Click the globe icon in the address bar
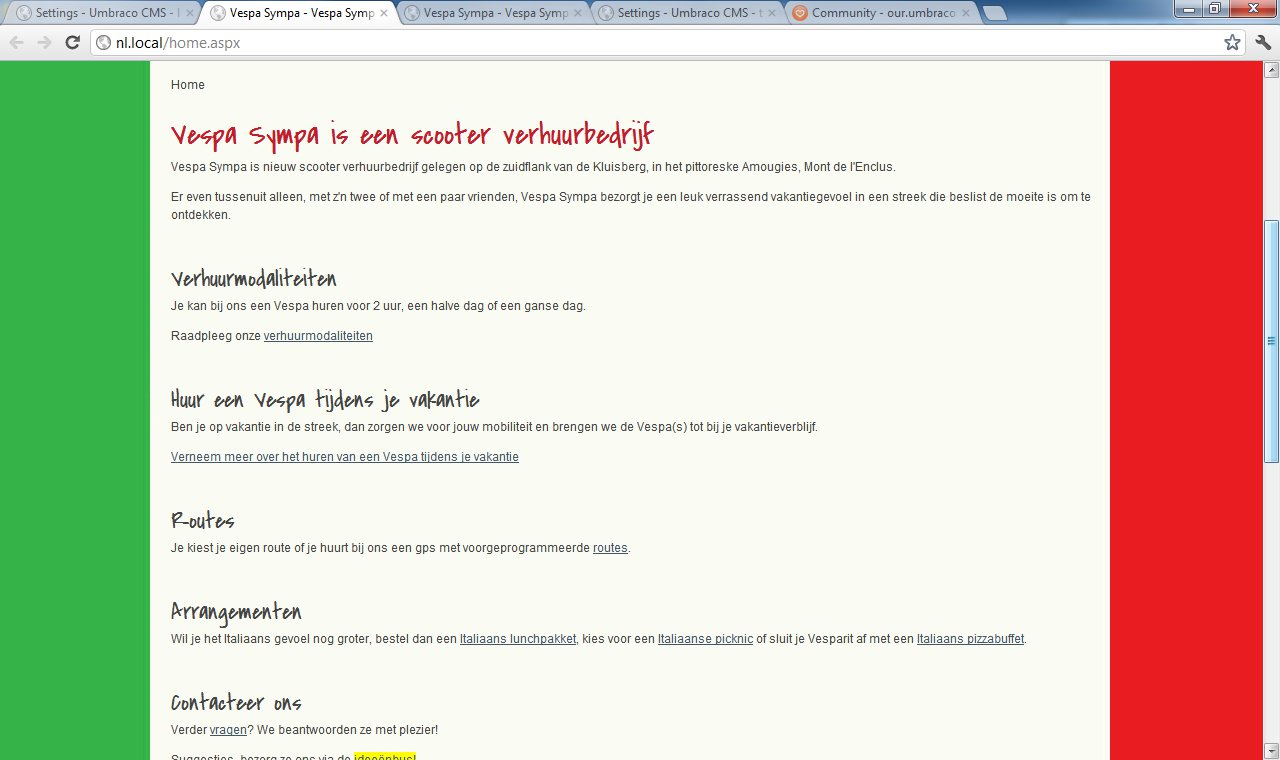 tap(103, 42)
